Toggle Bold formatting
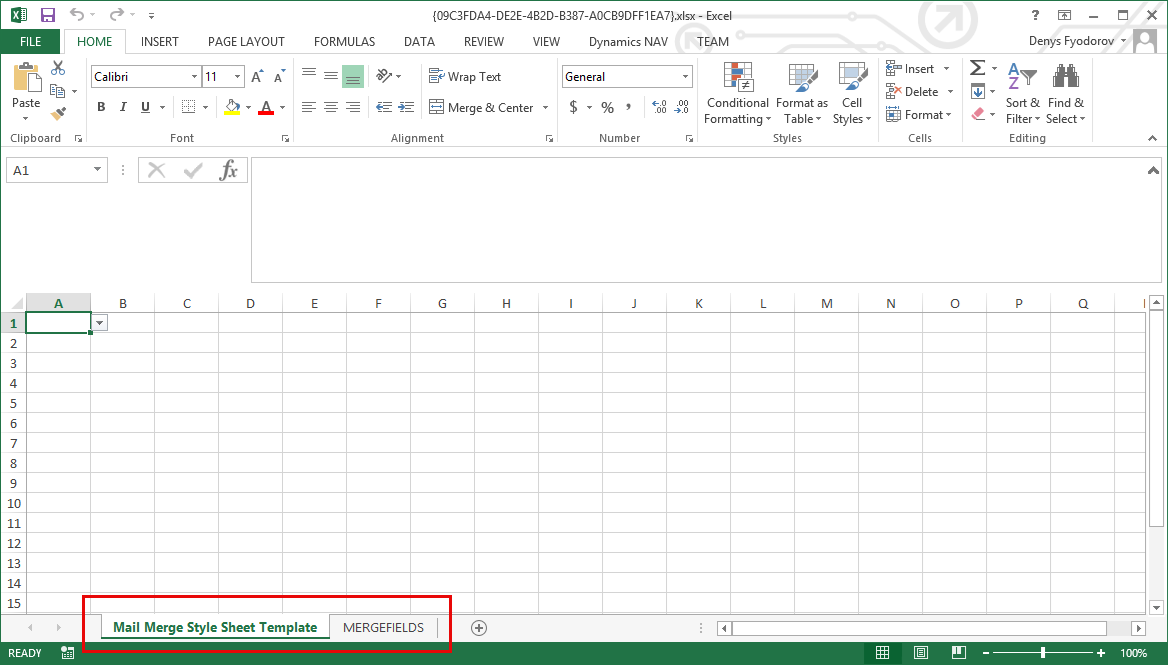 101,107
